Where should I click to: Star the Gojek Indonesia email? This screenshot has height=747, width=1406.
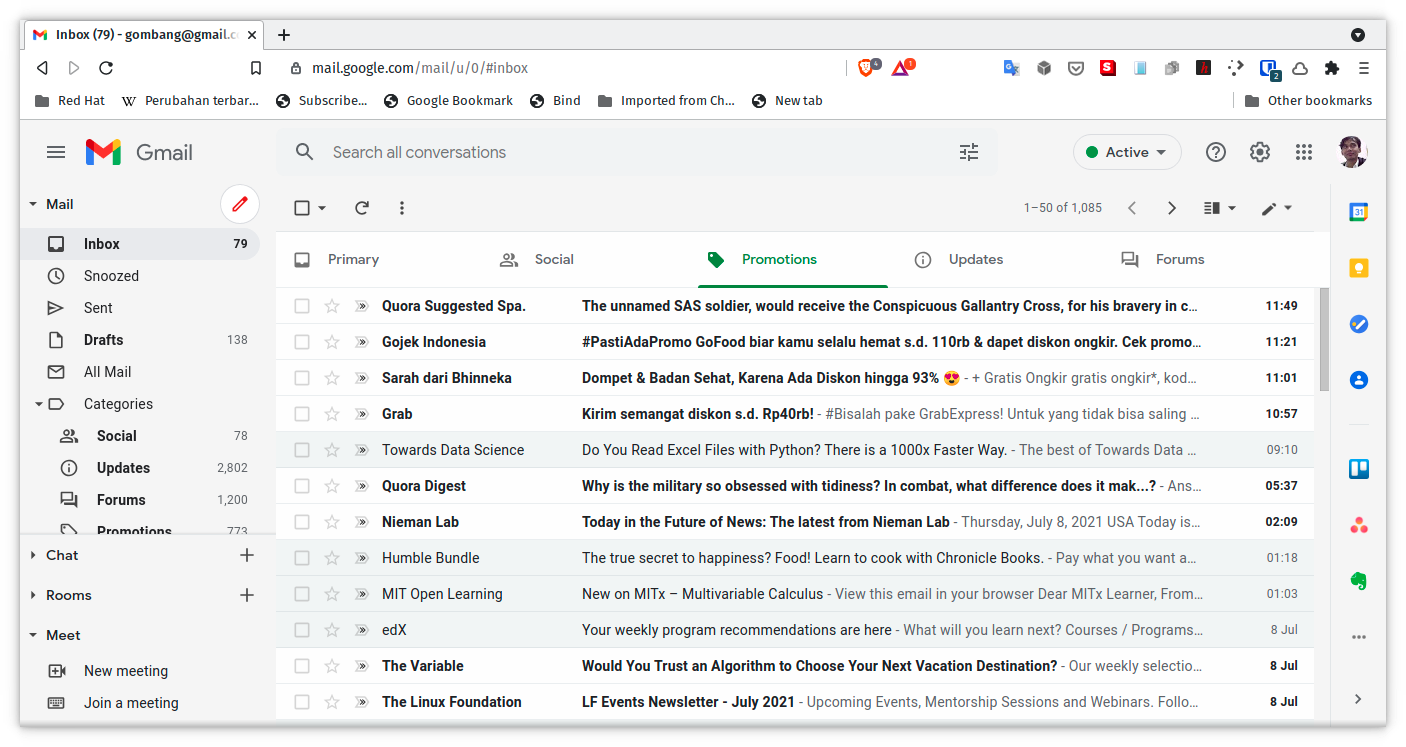tap(332, 342)
